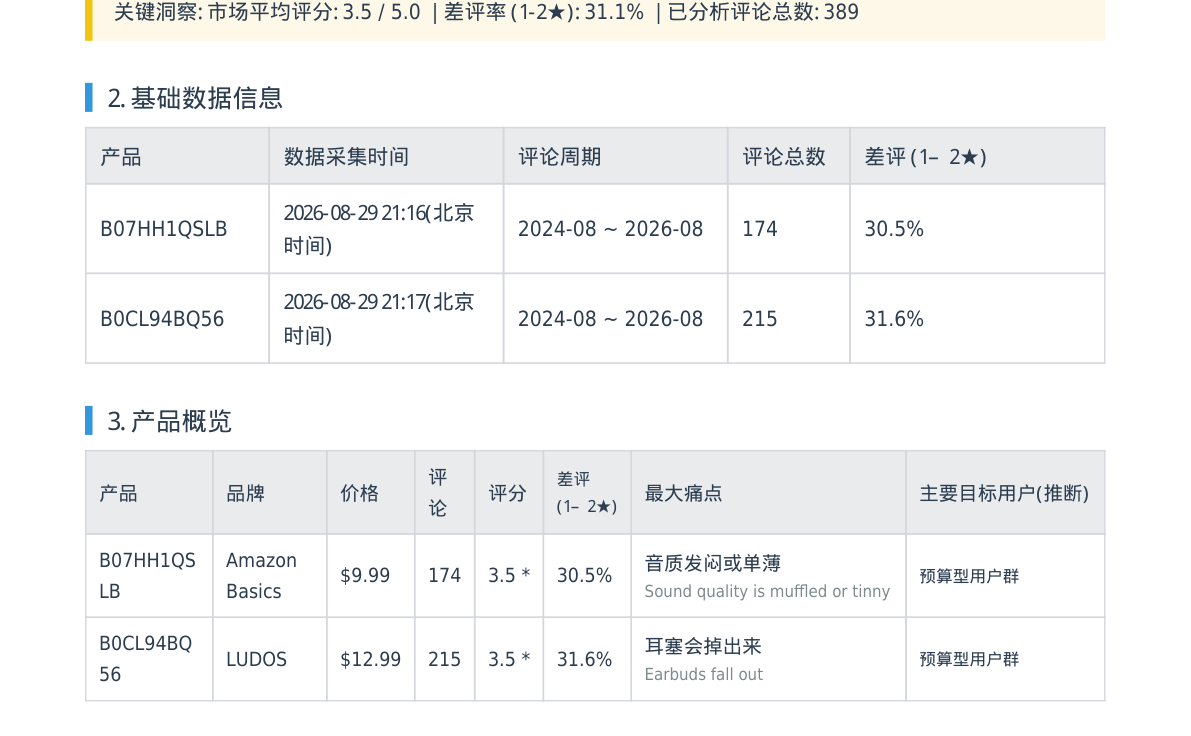Screen dimensions: 1191x736
Task: Click the 3. 产品概览 section heading
Action: coord(169,422)
